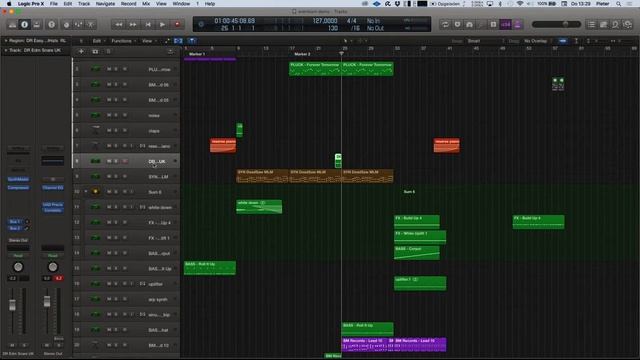Open the Note Pads panel
The width and height of the screenshot is (640, 360).
click(603, 24)
